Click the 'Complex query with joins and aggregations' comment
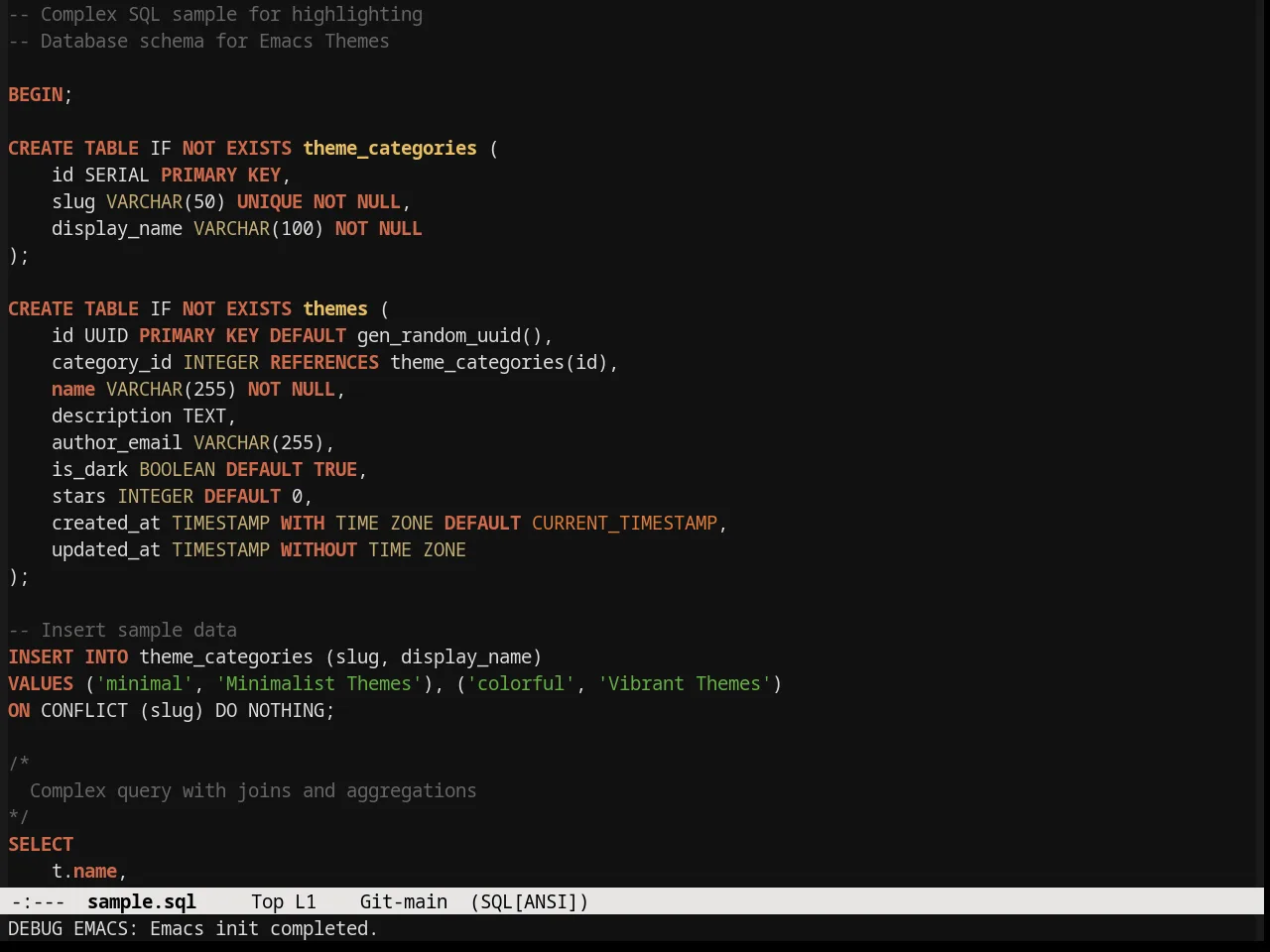 tap(253, 790)
